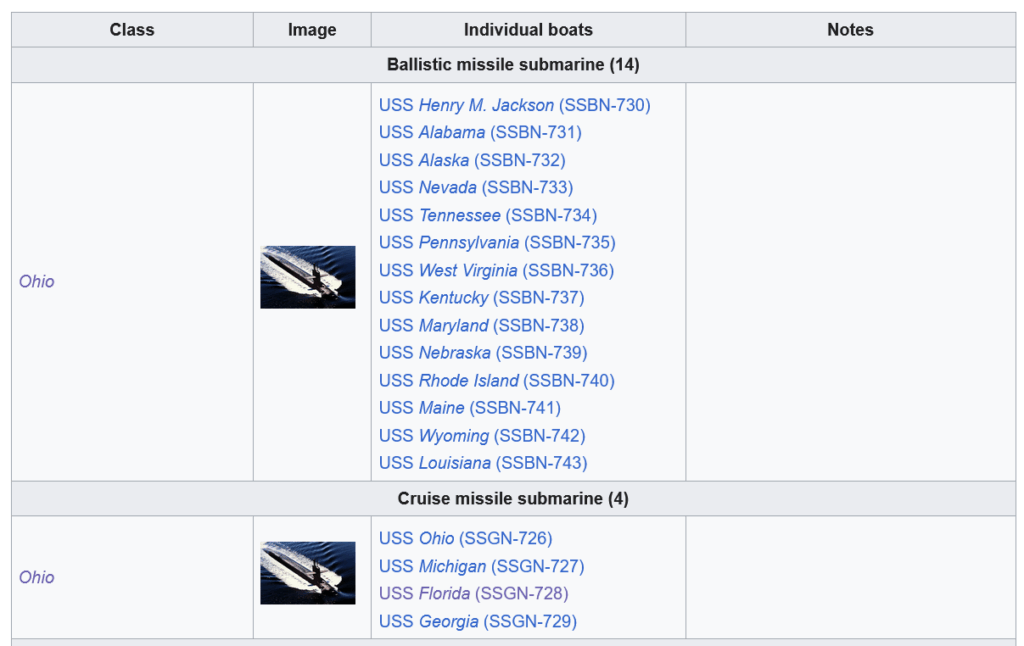The width and height of the screenshot is (1024, 646).
Task: Click USS West Virginia (SSBN-736)
Action: (496, 270)
